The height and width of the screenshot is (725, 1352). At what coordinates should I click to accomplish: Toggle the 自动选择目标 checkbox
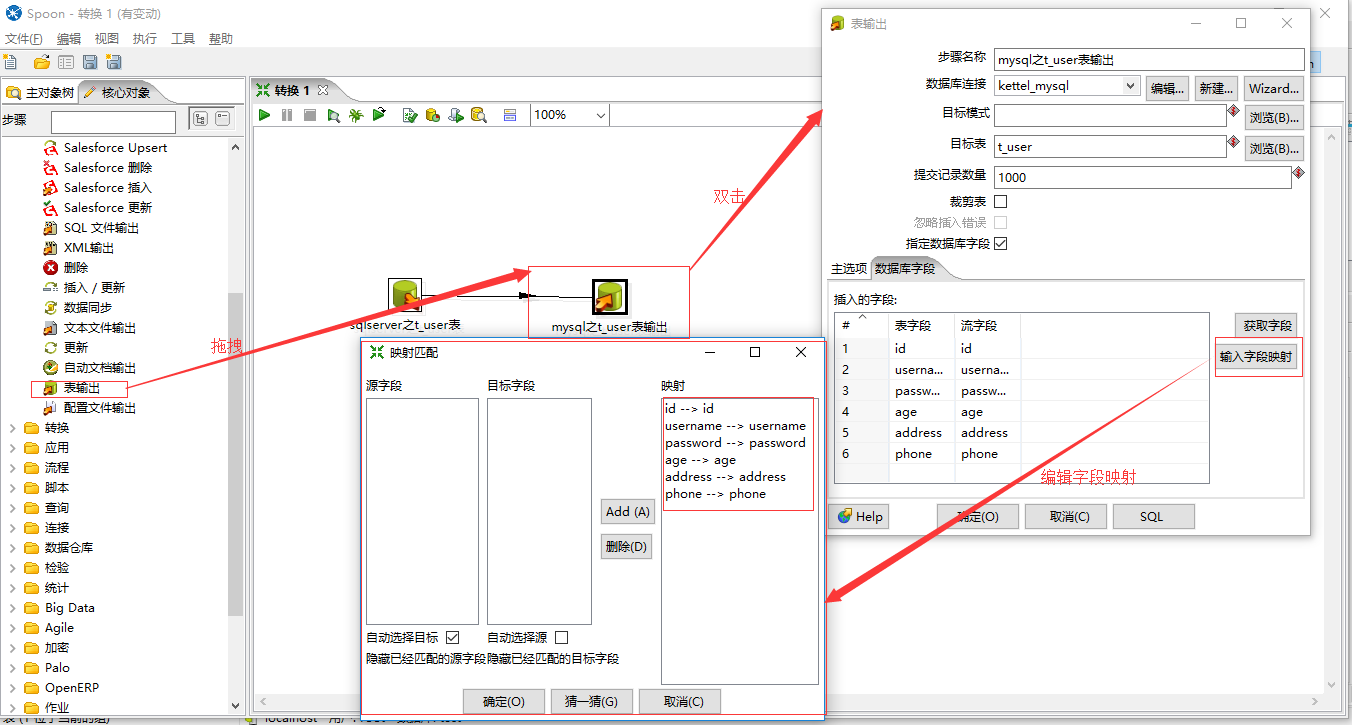pos(452,637)
